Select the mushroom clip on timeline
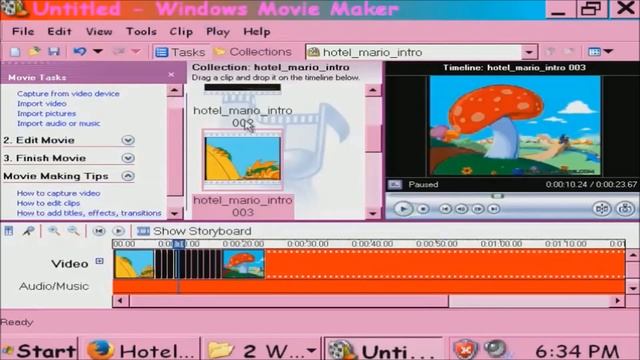Image resolution: width=640 pixels, height=360 pixels. 244,264
